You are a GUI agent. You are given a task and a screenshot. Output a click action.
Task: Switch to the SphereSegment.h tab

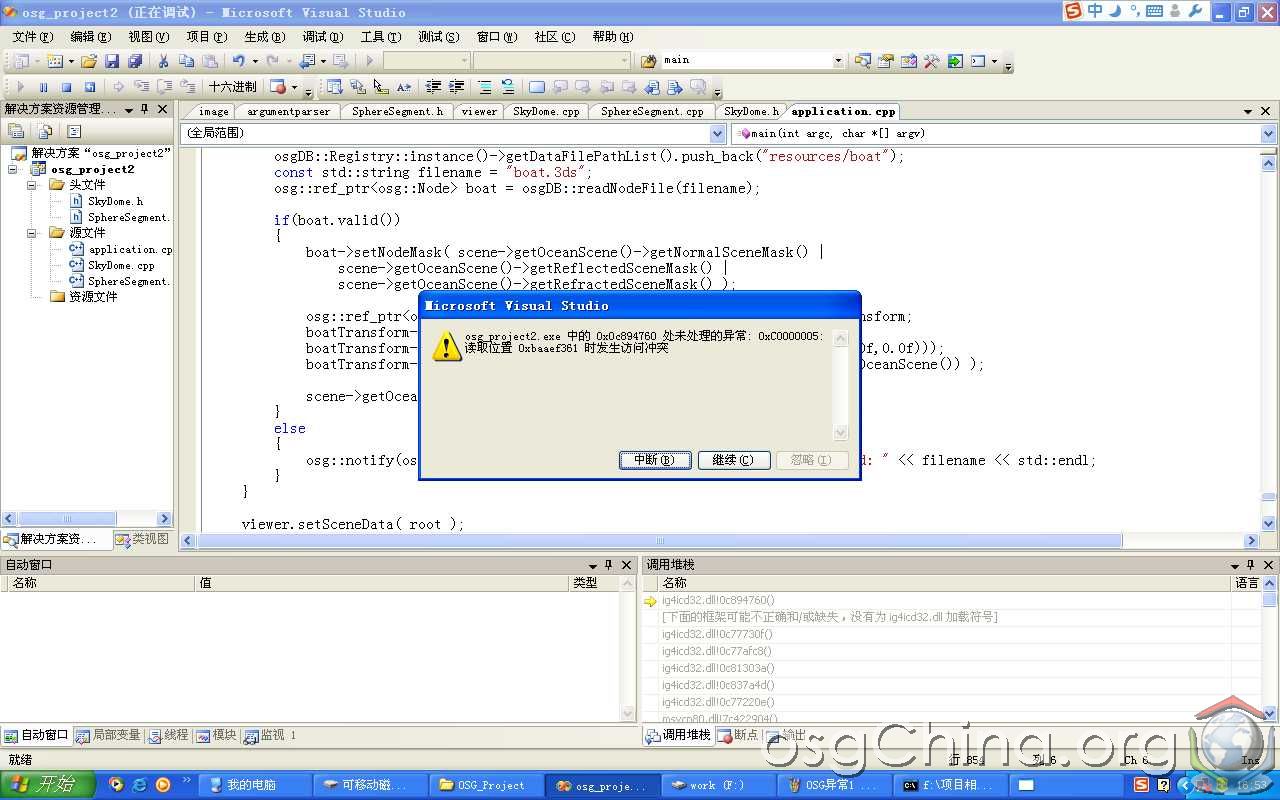pyautogui.click(x=397, y=111)
